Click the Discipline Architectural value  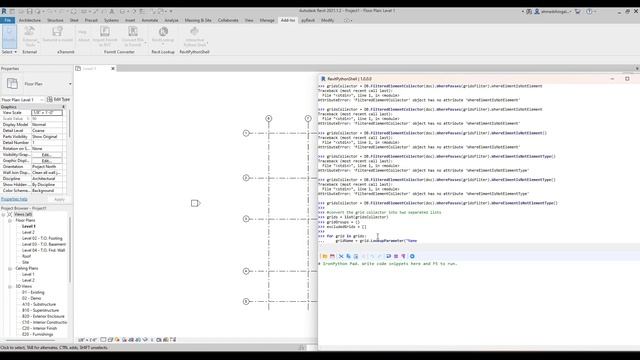click(x=47, y=179)
